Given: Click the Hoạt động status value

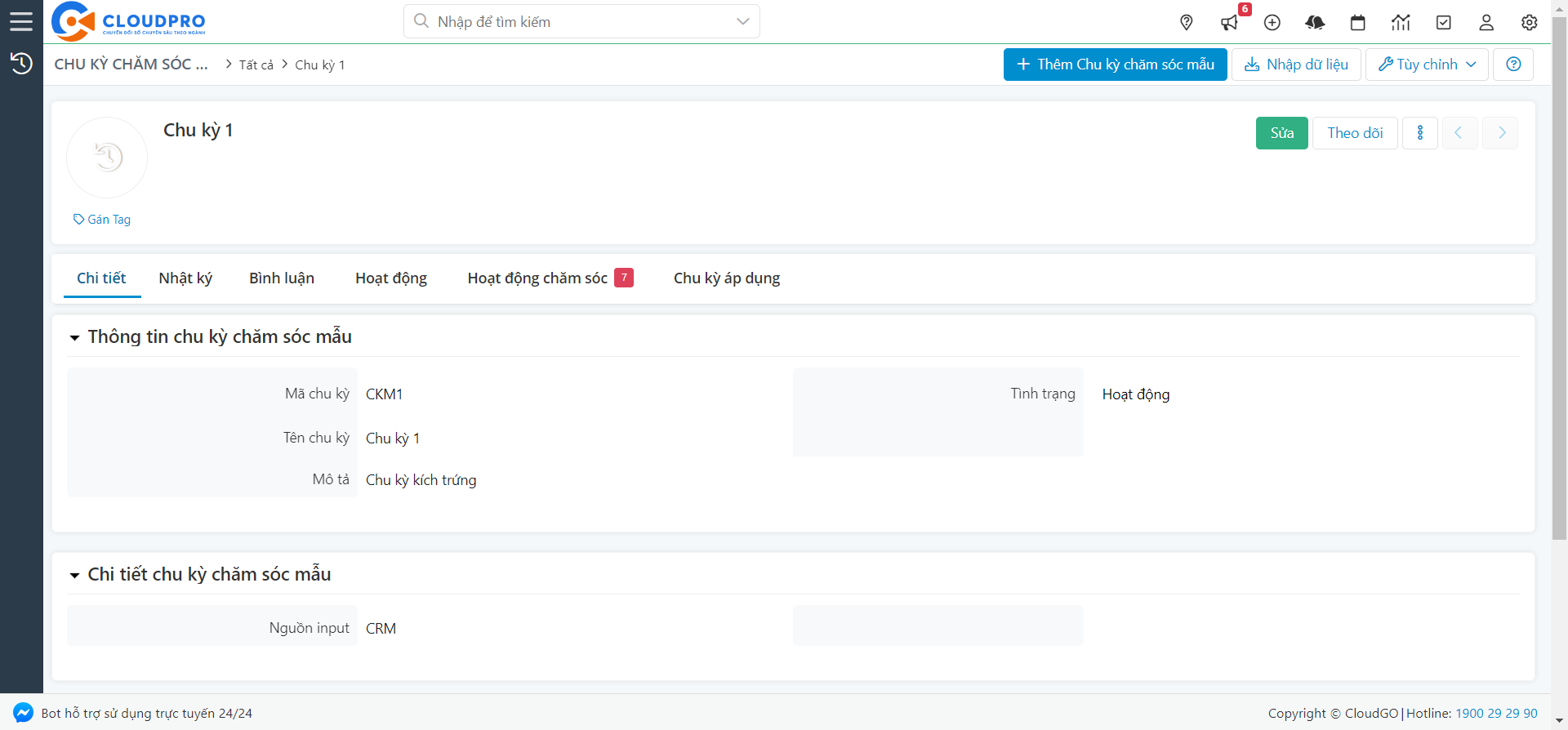Looking at the screenshot, I should click(1136, 394).
